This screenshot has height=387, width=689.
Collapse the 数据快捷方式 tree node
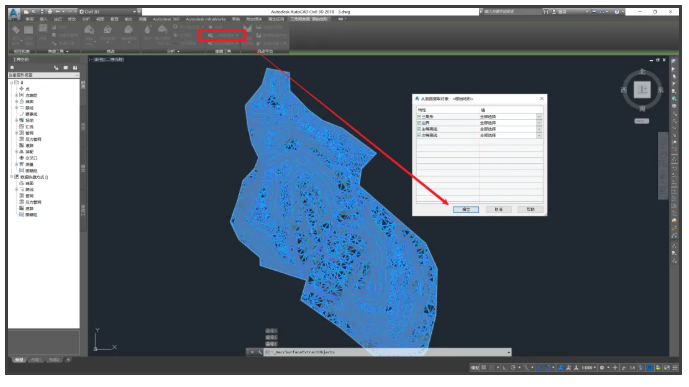(12, 177)
